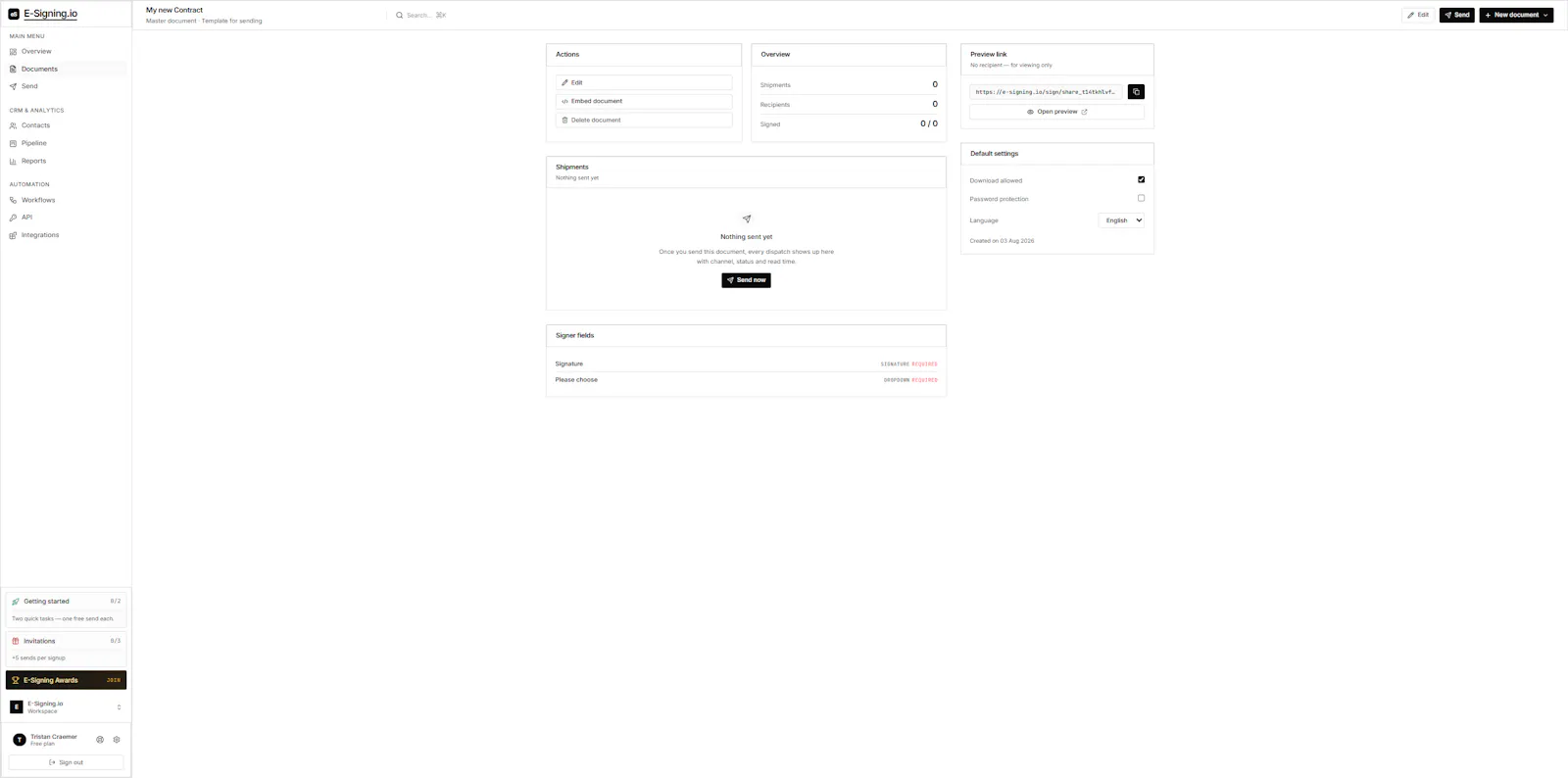Click the E-Signing.io logo icon
Image resolution: width=1568 pixels, height=778 pixels.
point(14,14)
